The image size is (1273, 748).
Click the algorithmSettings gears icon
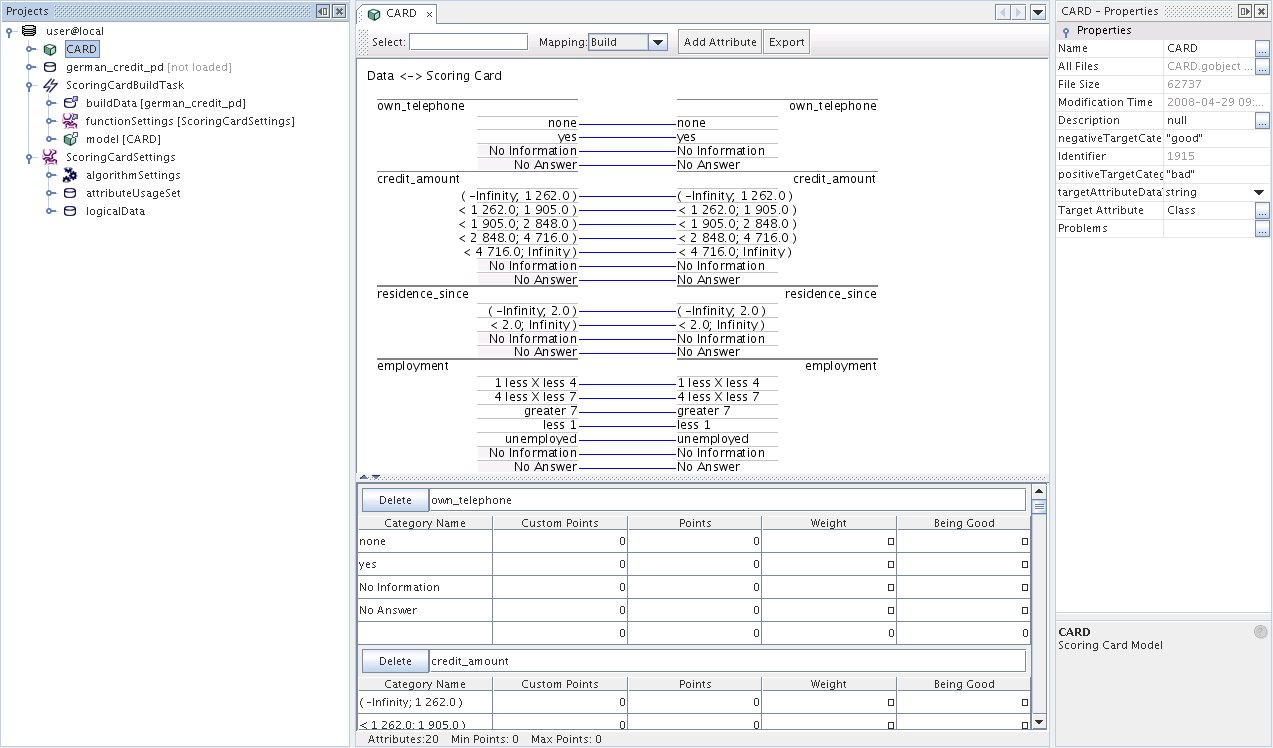pos(70,175)
